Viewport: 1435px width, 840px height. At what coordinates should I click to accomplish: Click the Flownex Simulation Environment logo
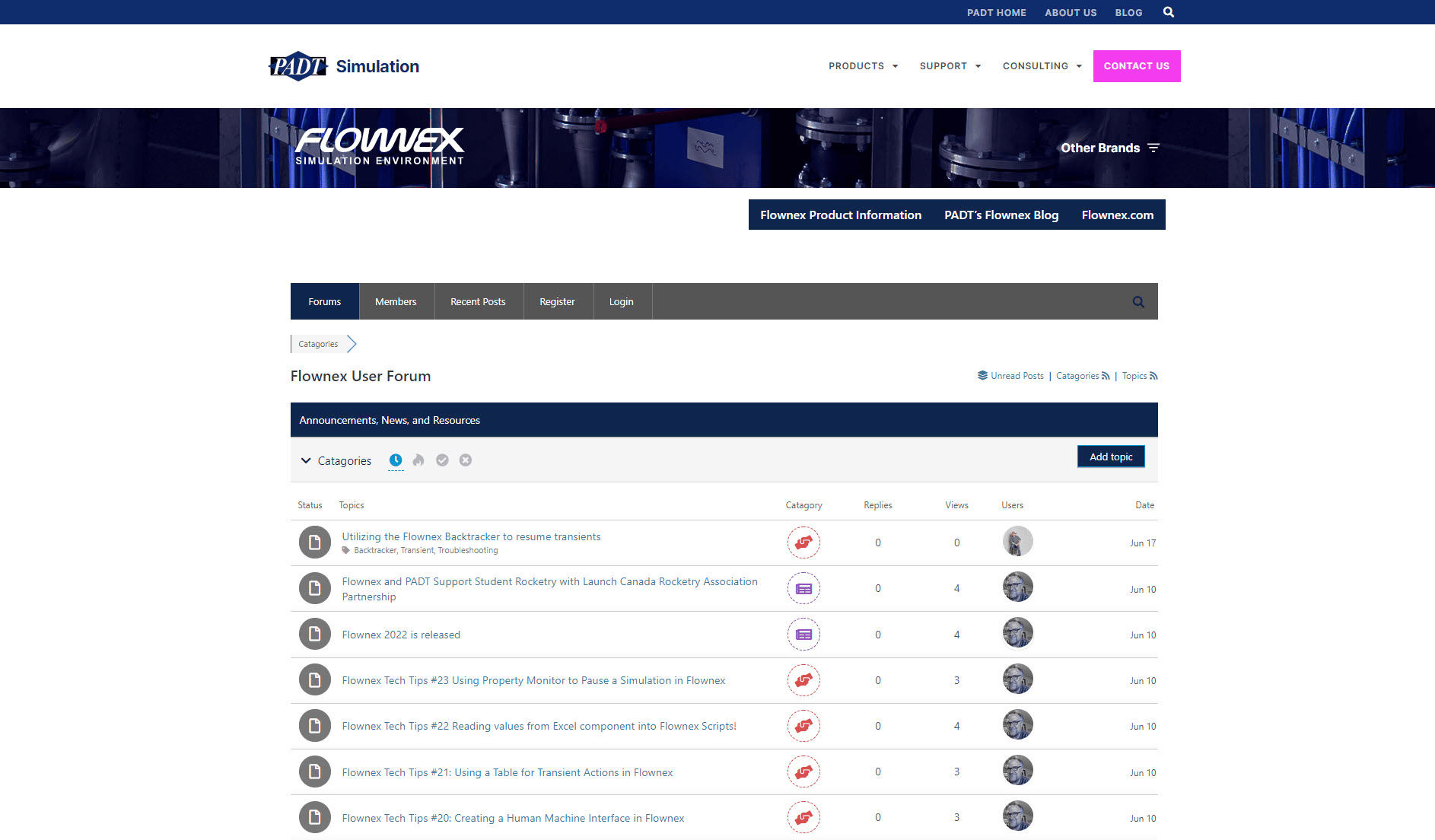point(380,146)
